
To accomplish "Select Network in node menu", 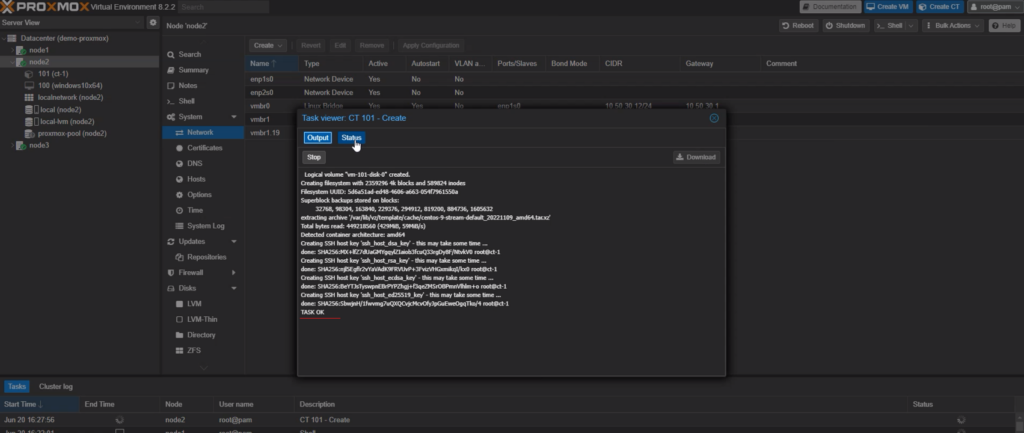I will (x=202, y=132).
